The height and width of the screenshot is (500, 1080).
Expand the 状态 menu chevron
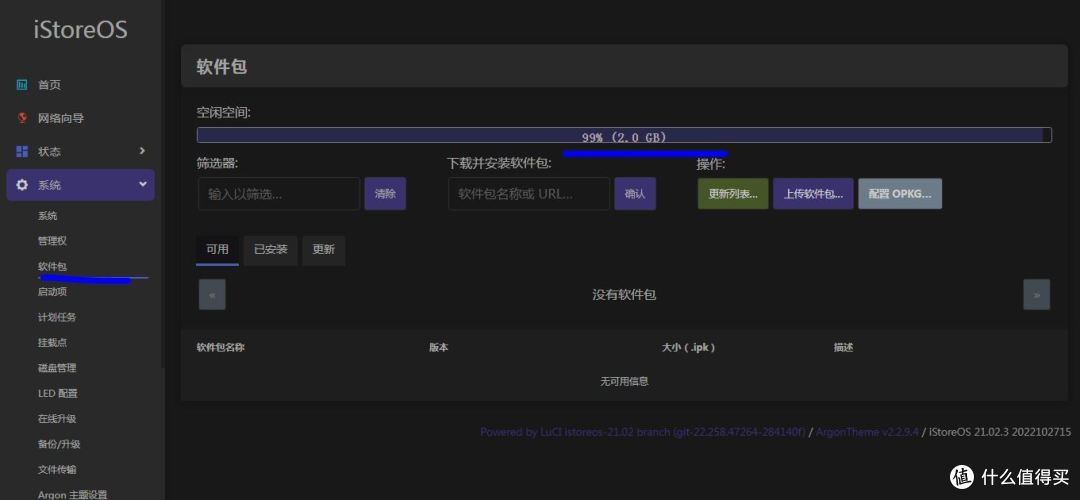pyautogui.click(x=143, y=151)
